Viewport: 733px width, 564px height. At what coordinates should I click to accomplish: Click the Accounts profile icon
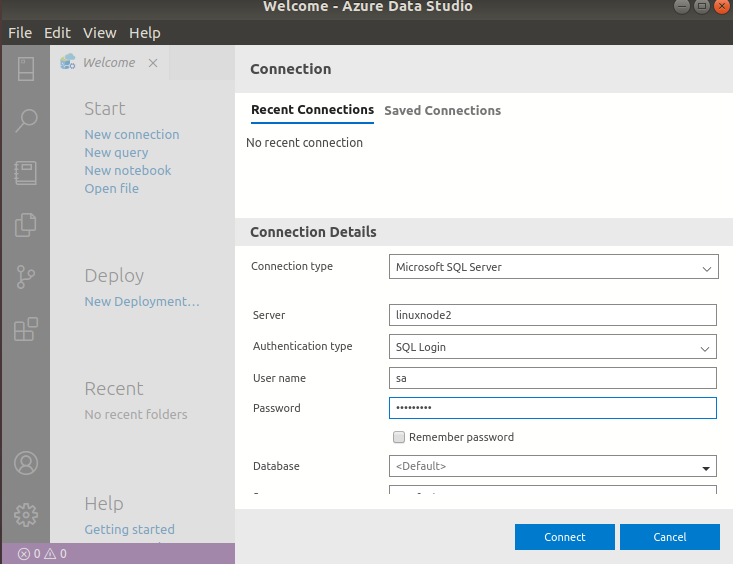pyautogui.click(x=26, y=463)
